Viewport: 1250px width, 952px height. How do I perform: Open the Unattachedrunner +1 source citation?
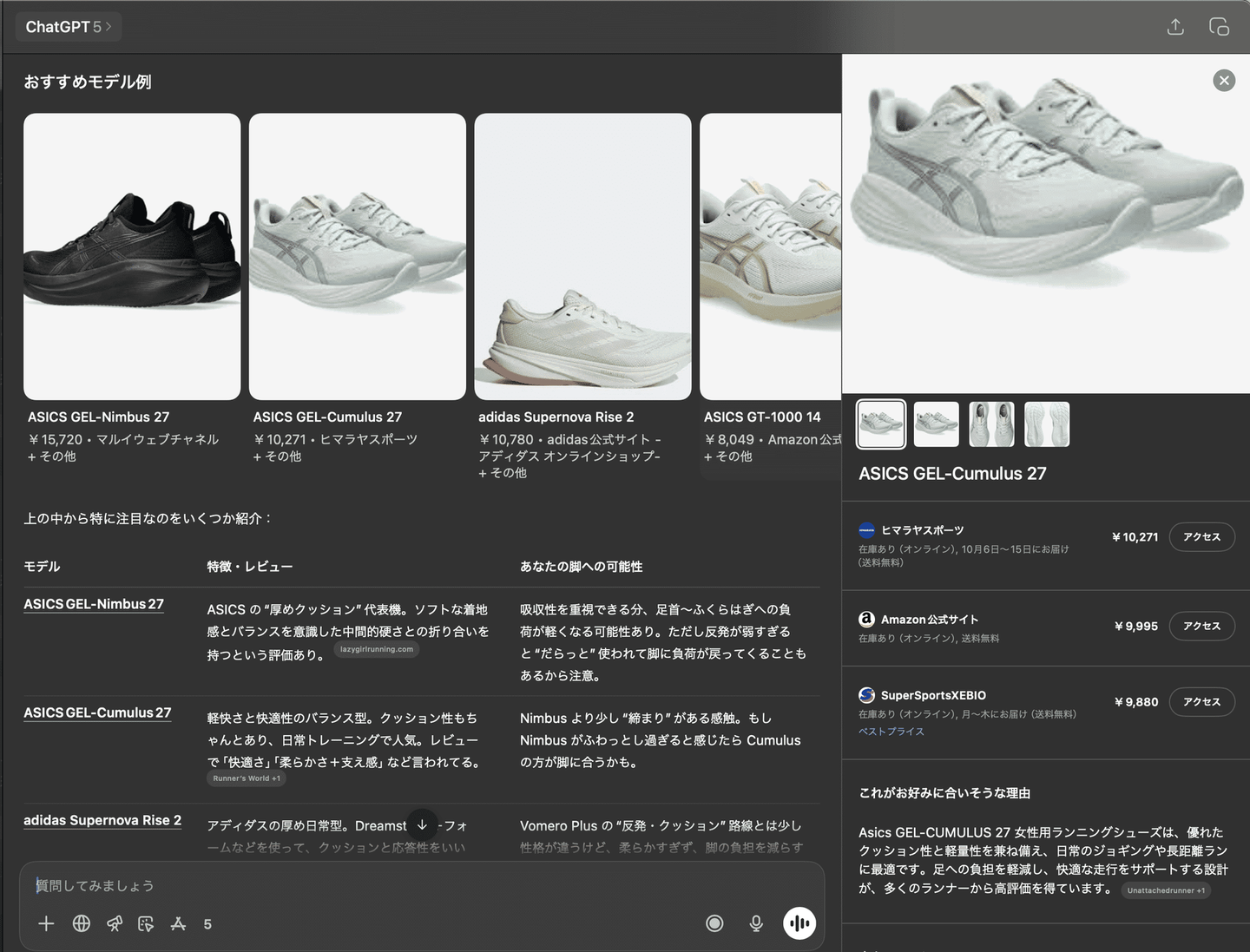click(x=1166, y=890)
